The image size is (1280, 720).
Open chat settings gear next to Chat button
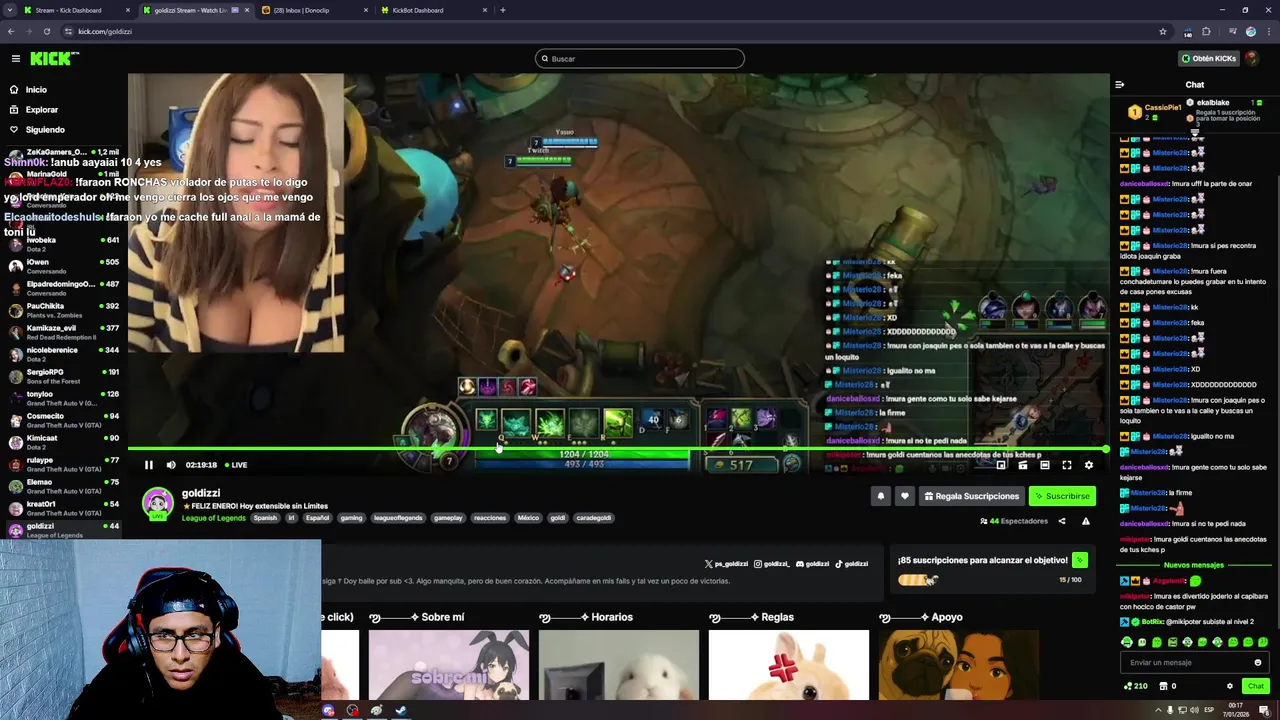click(x=1230, y=686)
